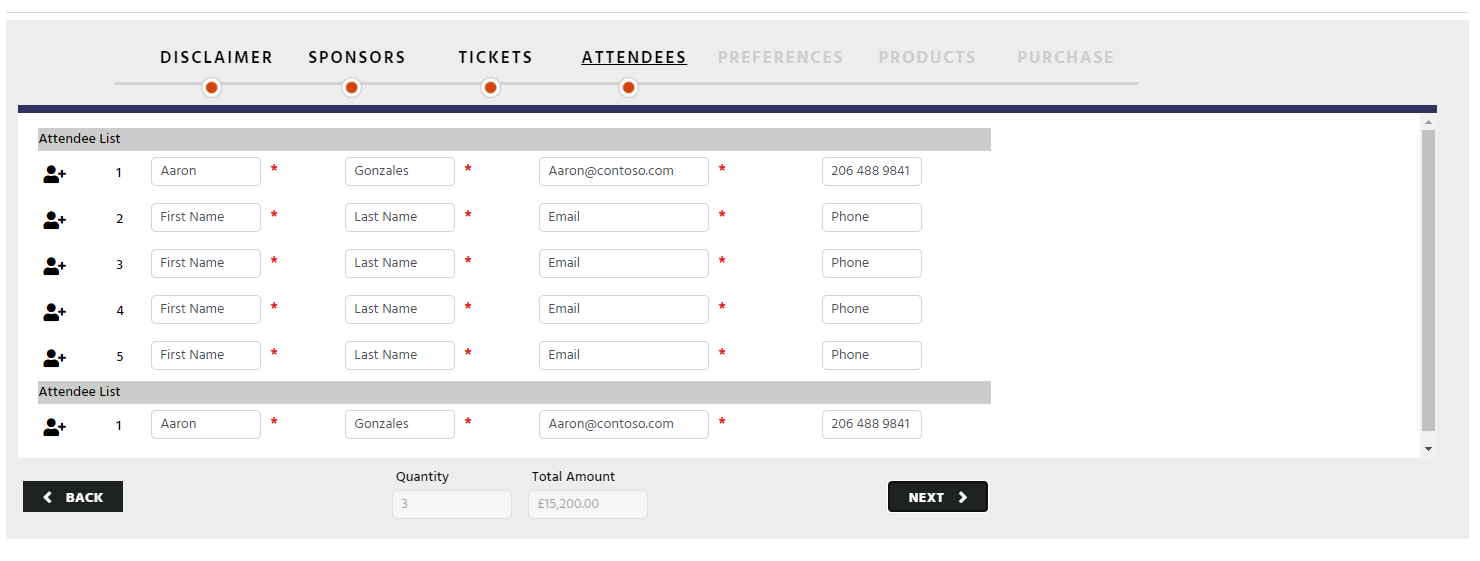Select the Sponsors step dot marker

(x=351, y=88)
